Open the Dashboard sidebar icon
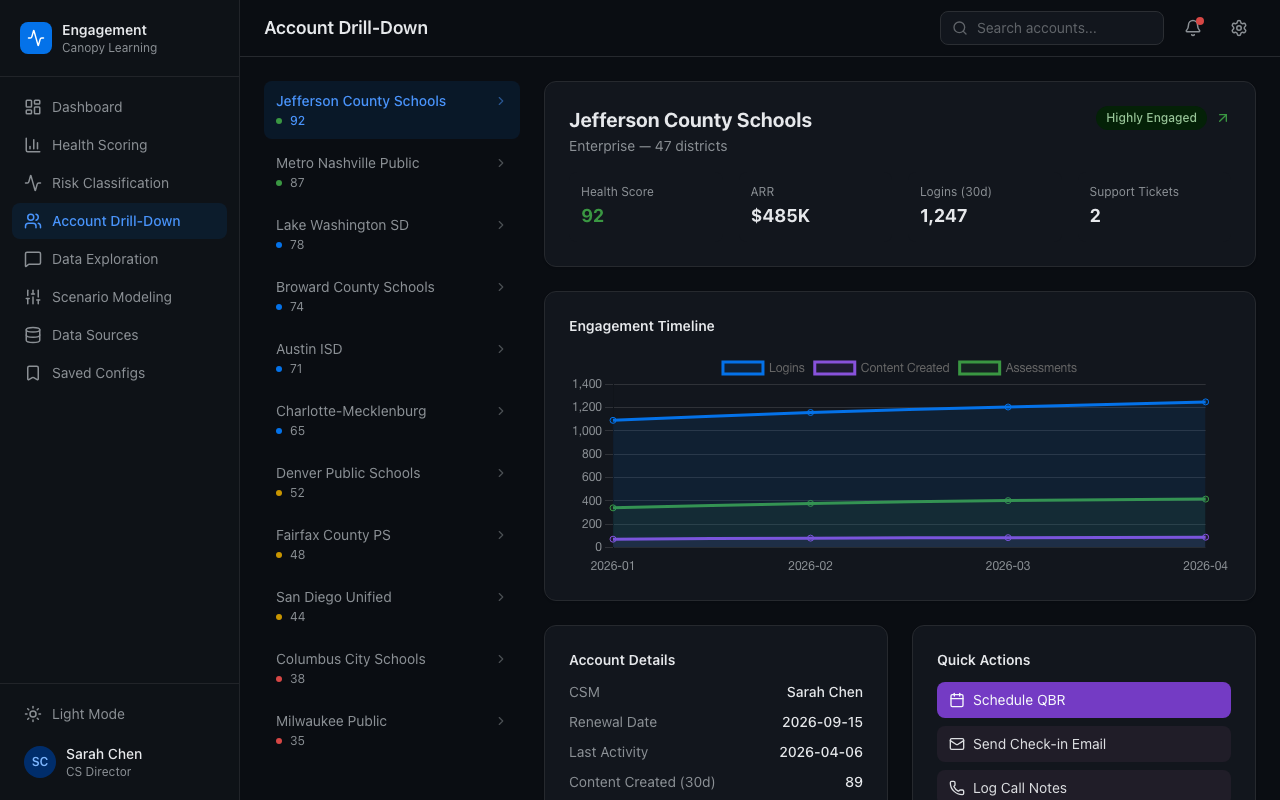This screenshot has height=800, width=1280. [32, 106]
